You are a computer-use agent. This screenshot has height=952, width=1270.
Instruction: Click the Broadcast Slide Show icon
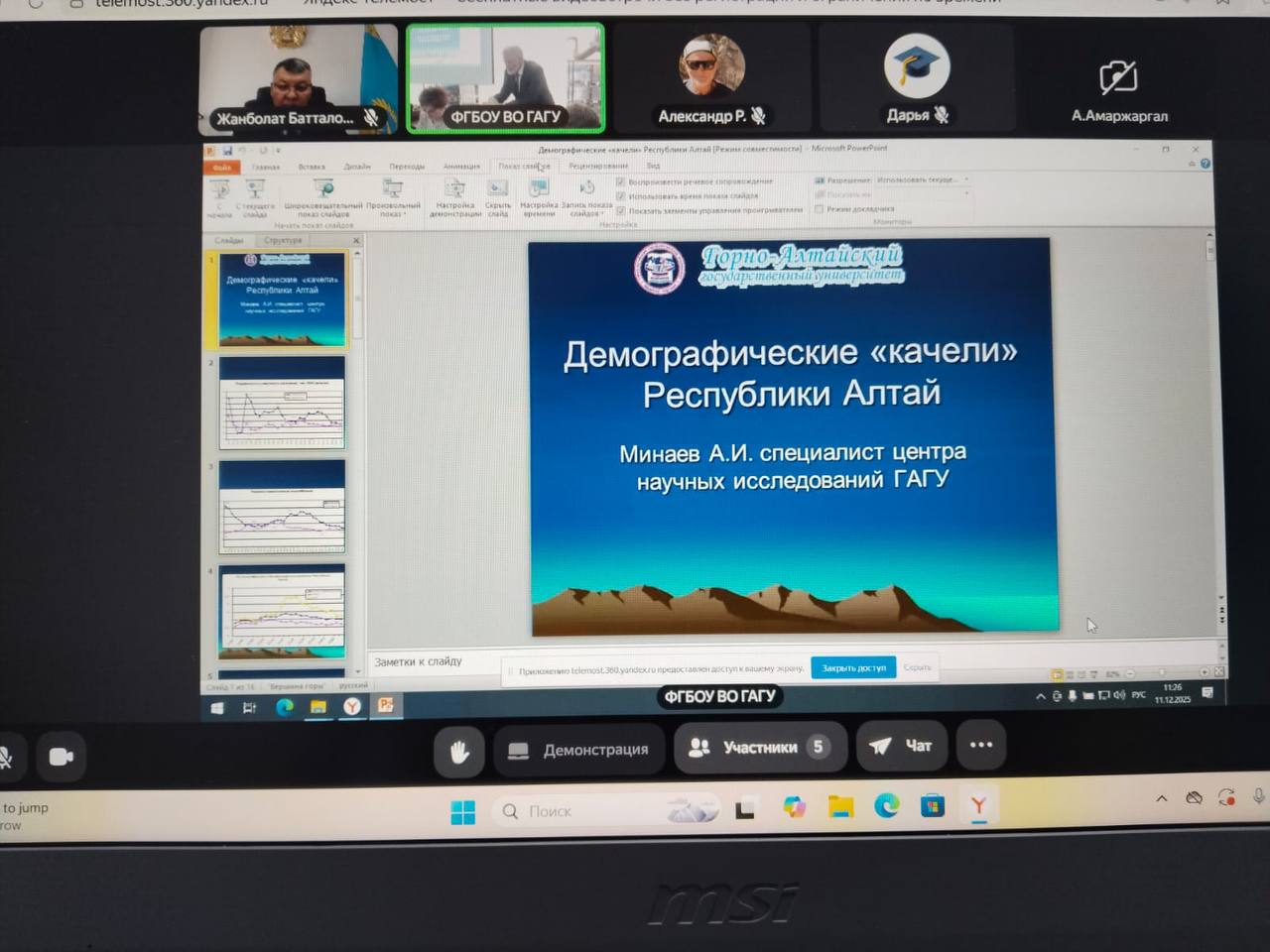click(323, 194)
